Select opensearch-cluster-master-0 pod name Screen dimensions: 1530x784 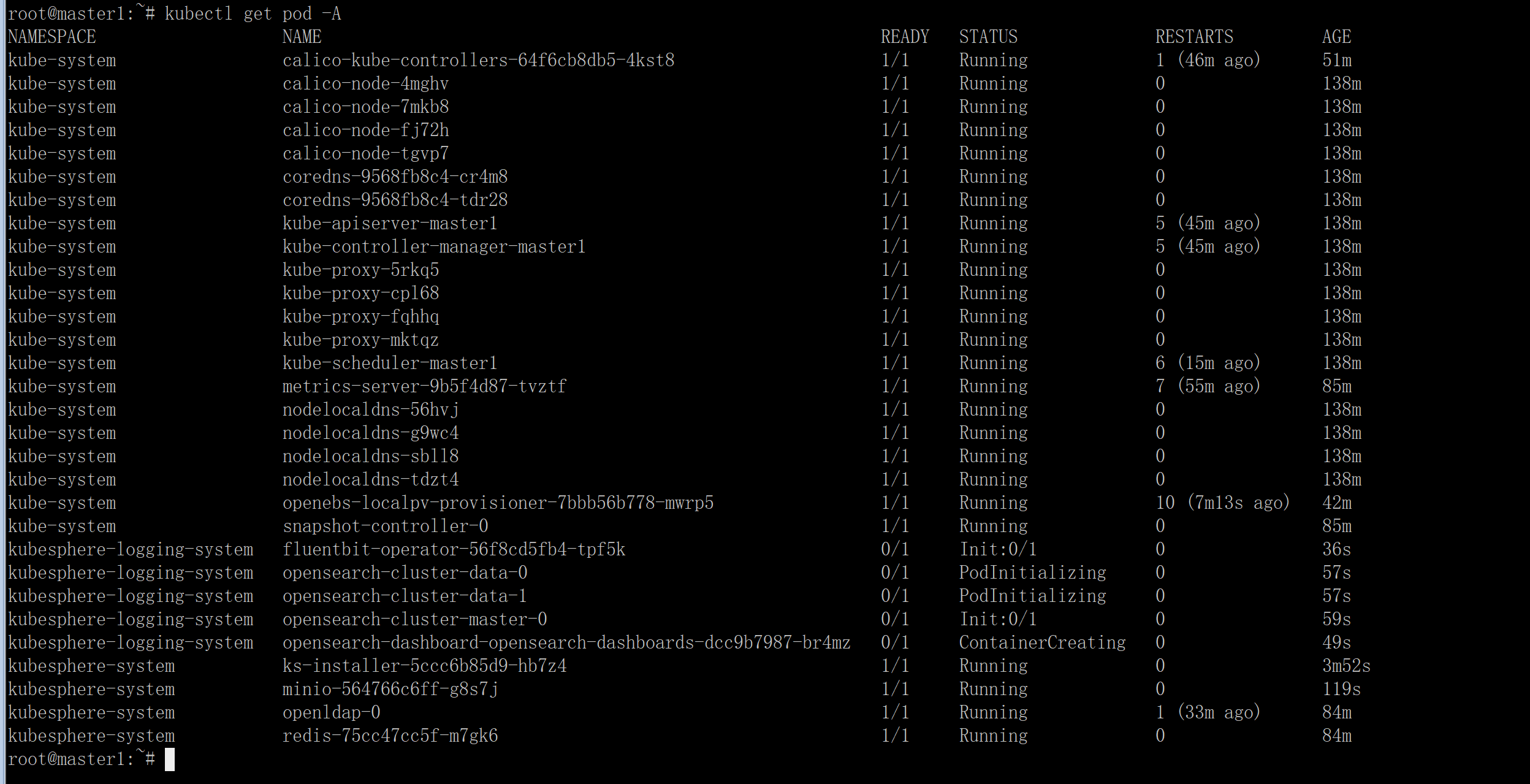click(x=414, y=619)
